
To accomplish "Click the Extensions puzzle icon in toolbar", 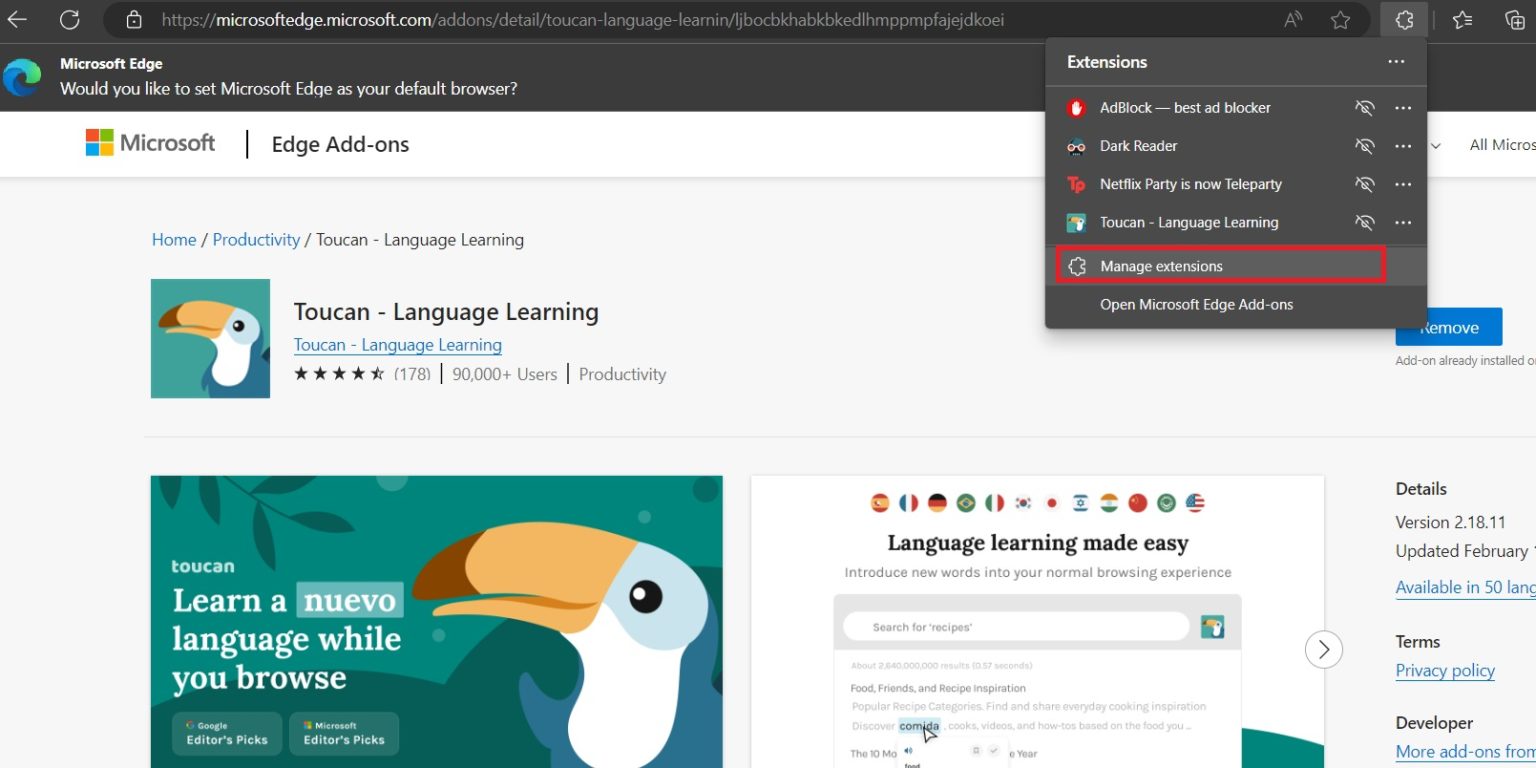I will tap(1404, 20).
